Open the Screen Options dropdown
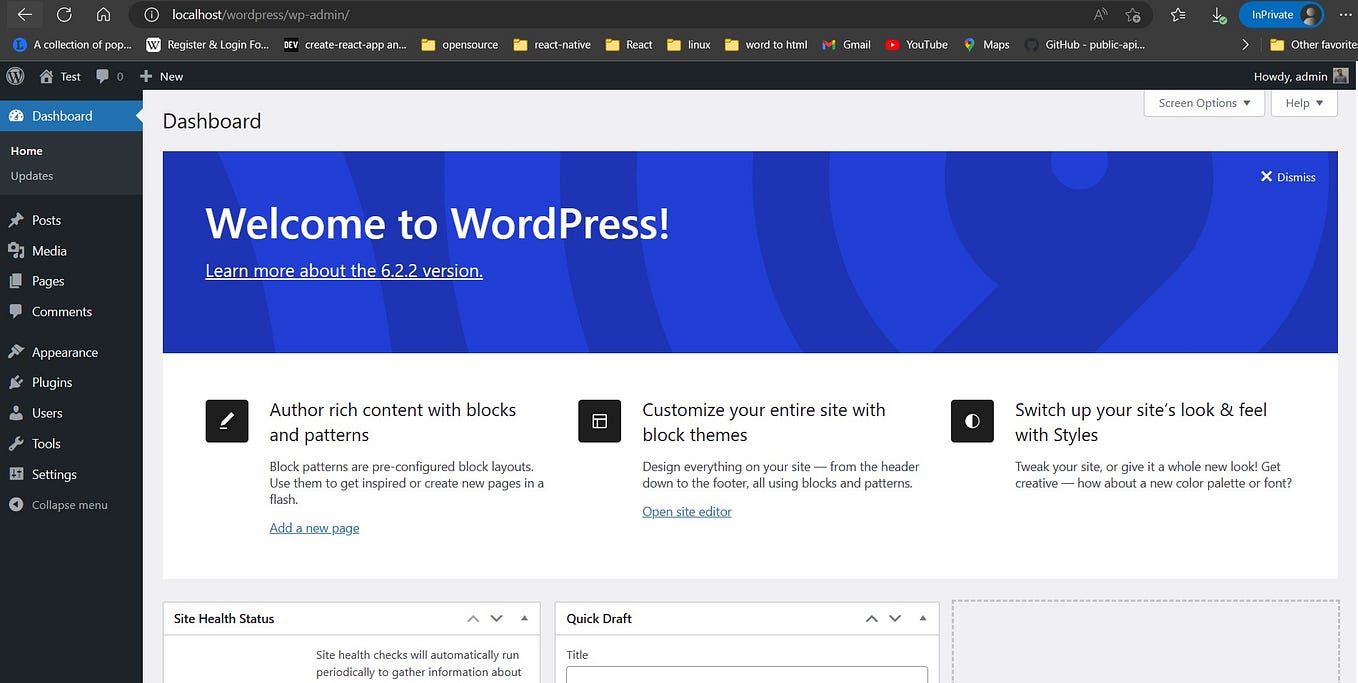 1203,103
